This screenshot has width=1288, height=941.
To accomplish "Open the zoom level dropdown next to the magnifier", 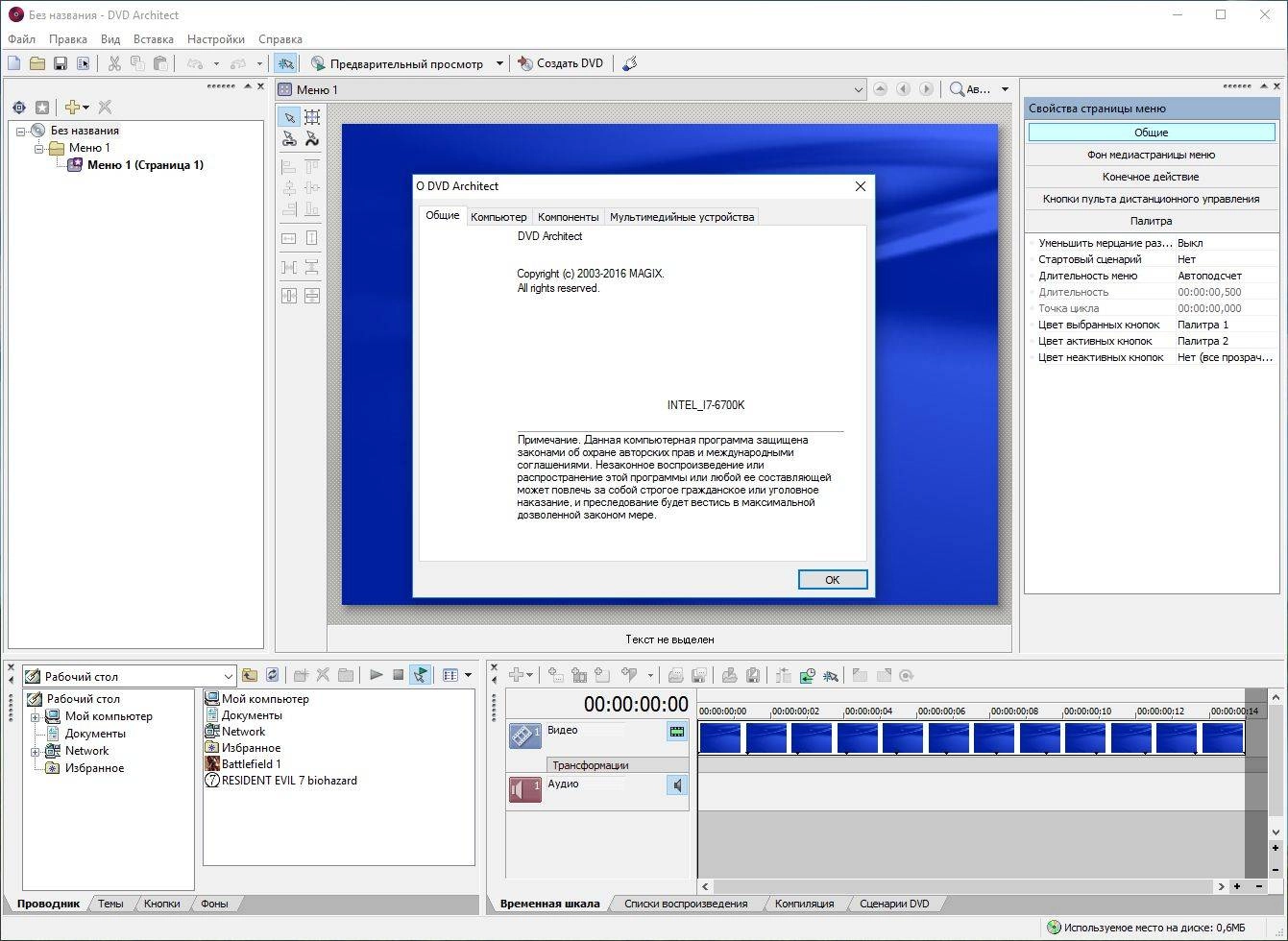I will (x=1006, y=89).
